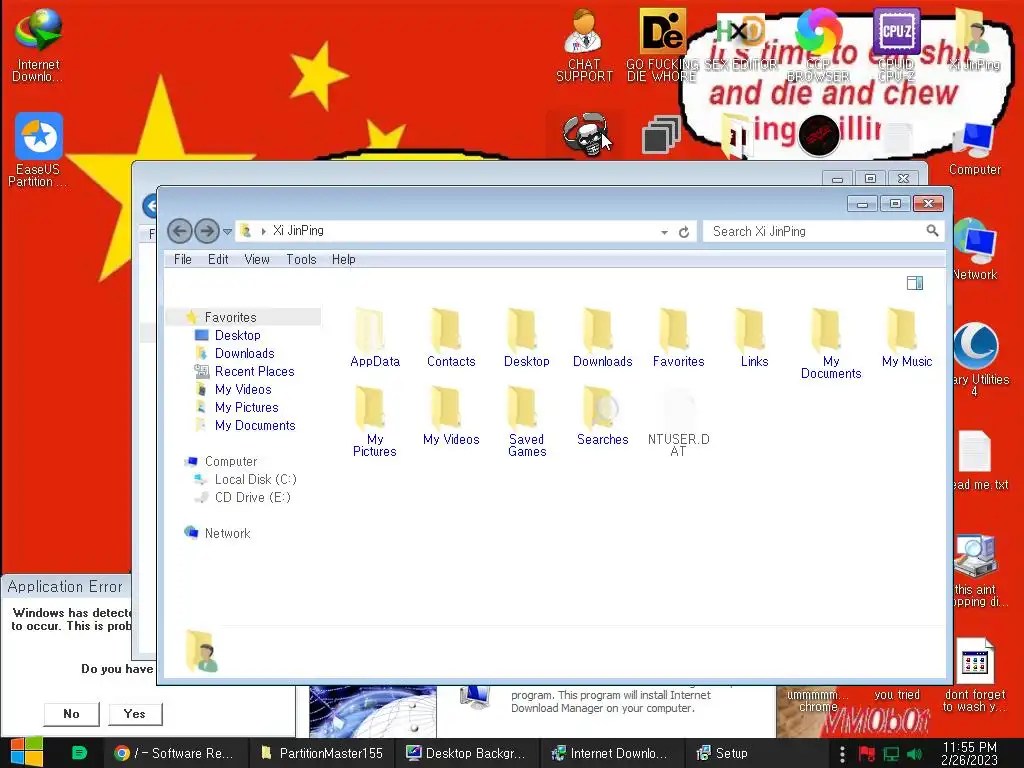Screen dimensions: 1024x768
Task: Select My Videos in navigation pane
Action: coord(243,389)
